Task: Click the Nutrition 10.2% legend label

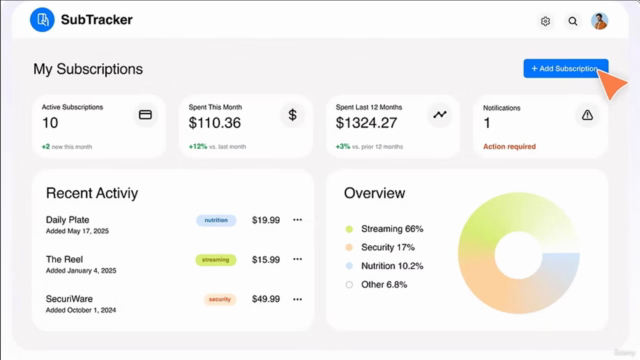Action: pyautogui.click(x=392, y=266)
